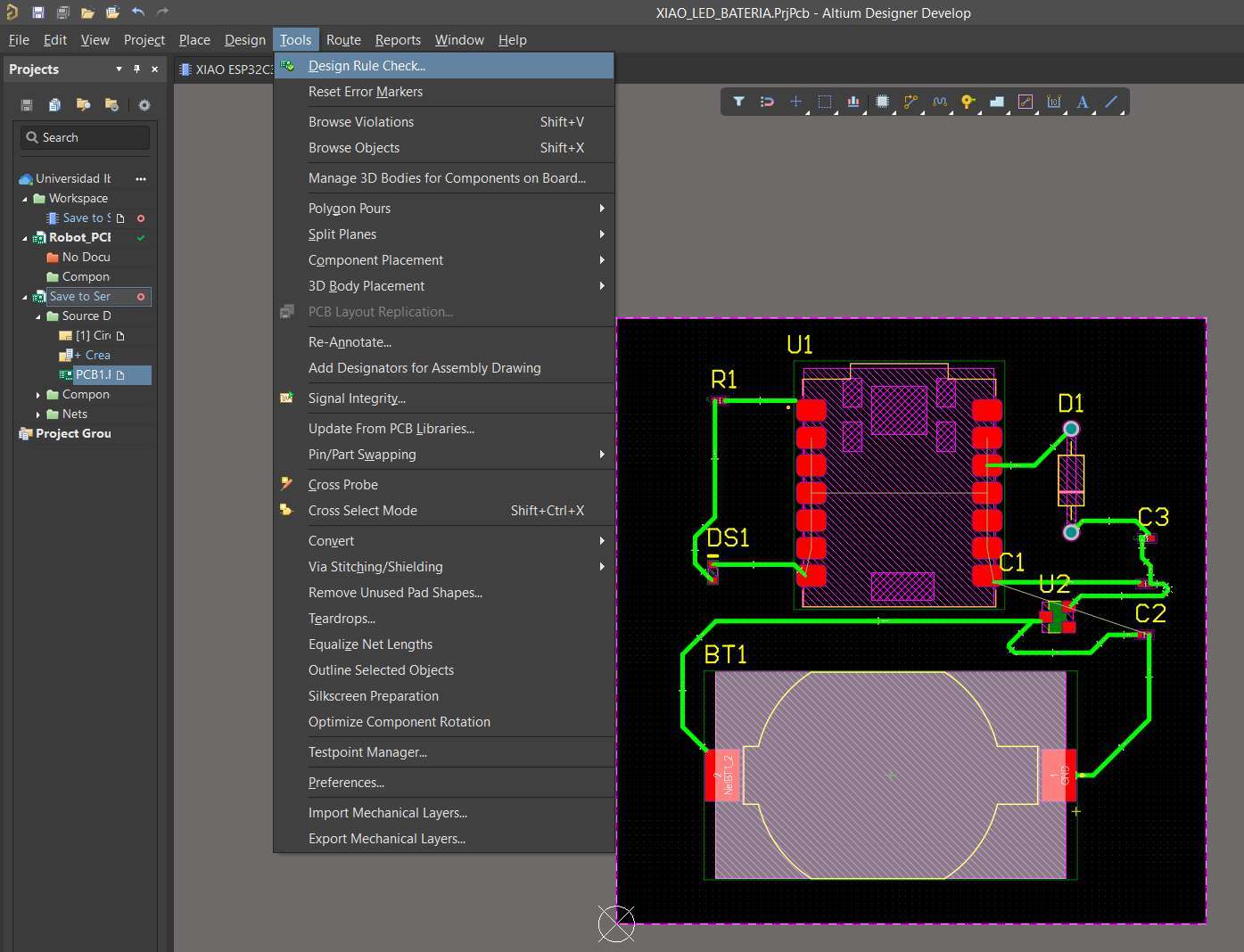This screenshot has width=1244, height=952.
Task: Select the Align Objects bar-chart icon
Action: (x=853, y=102)
